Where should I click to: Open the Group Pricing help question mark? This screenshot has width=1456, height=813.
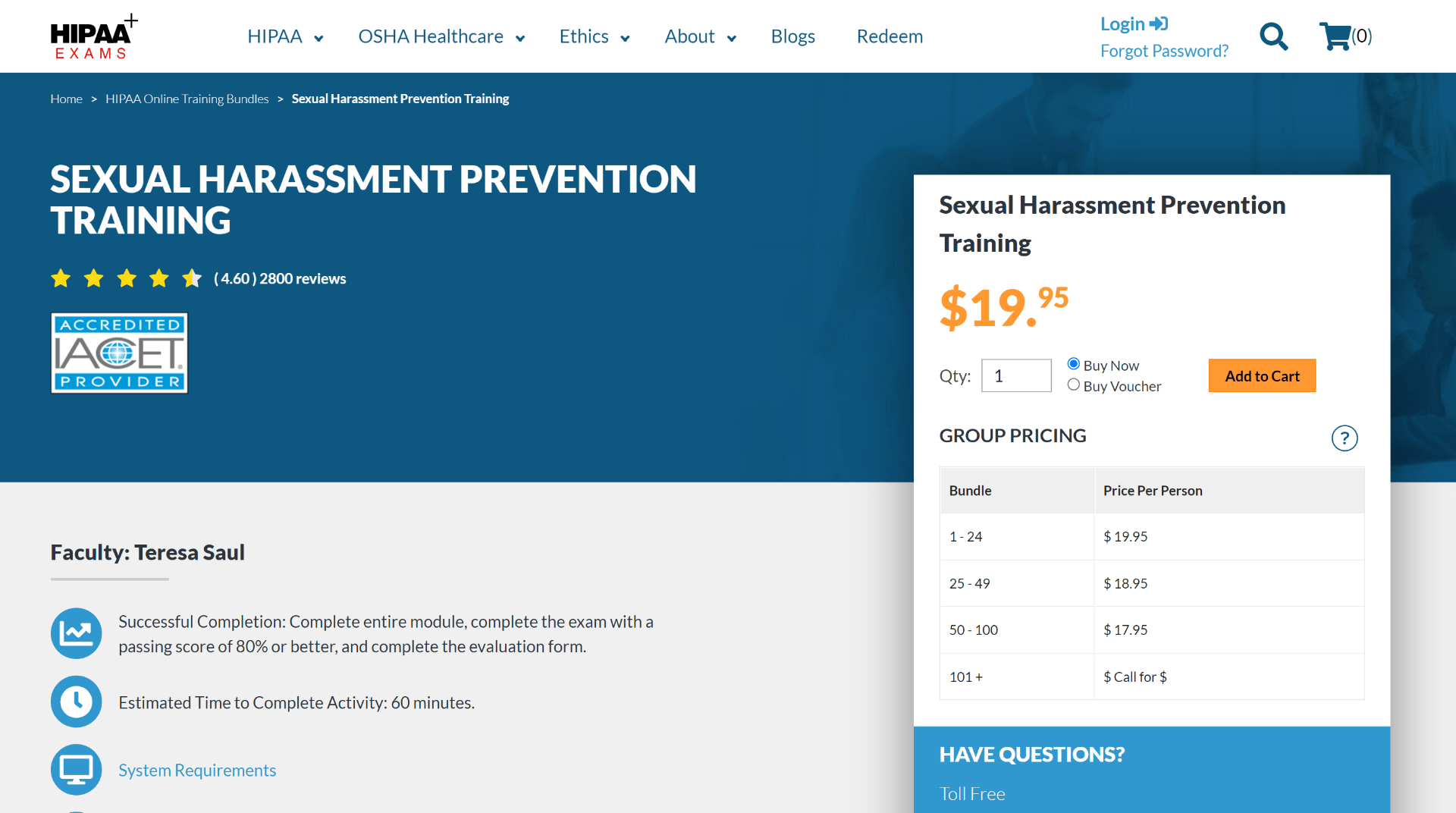tap(1344, 438)
